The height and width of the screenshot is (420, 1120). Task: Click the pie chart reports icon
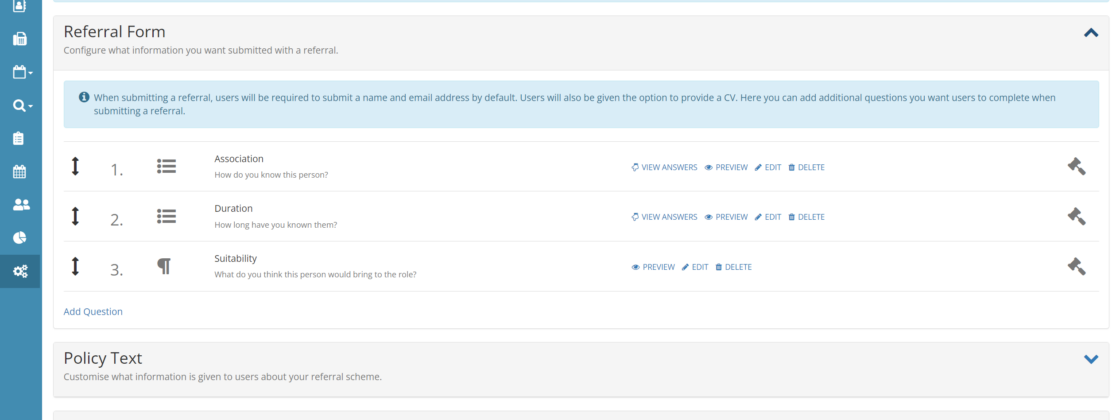pos(19,238)
